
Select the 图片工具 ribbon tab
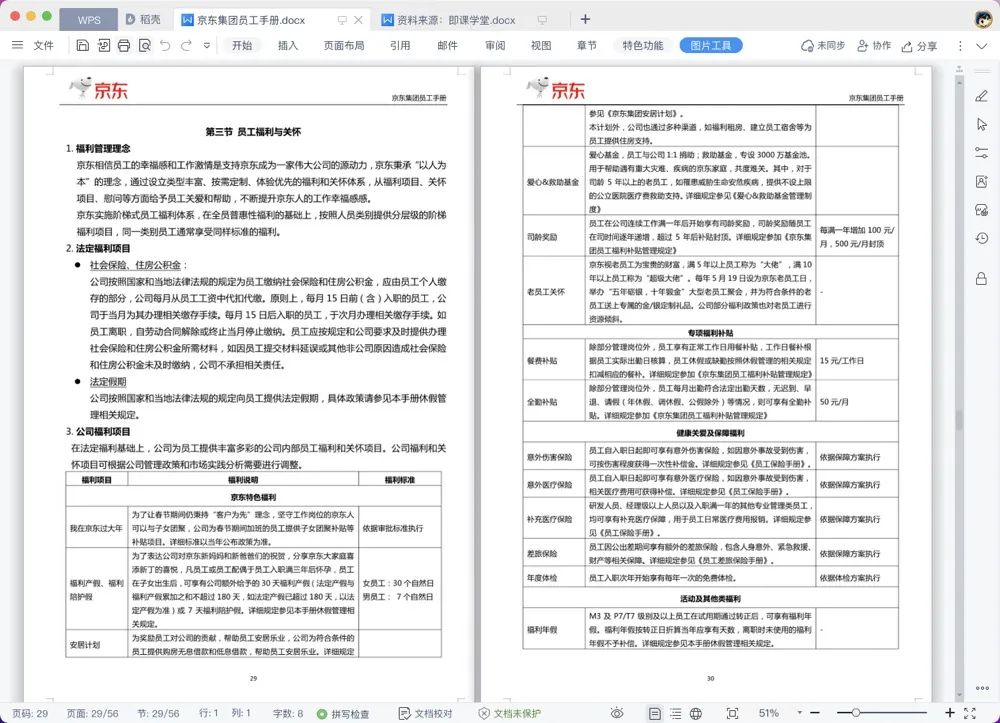tap(710, 45)
